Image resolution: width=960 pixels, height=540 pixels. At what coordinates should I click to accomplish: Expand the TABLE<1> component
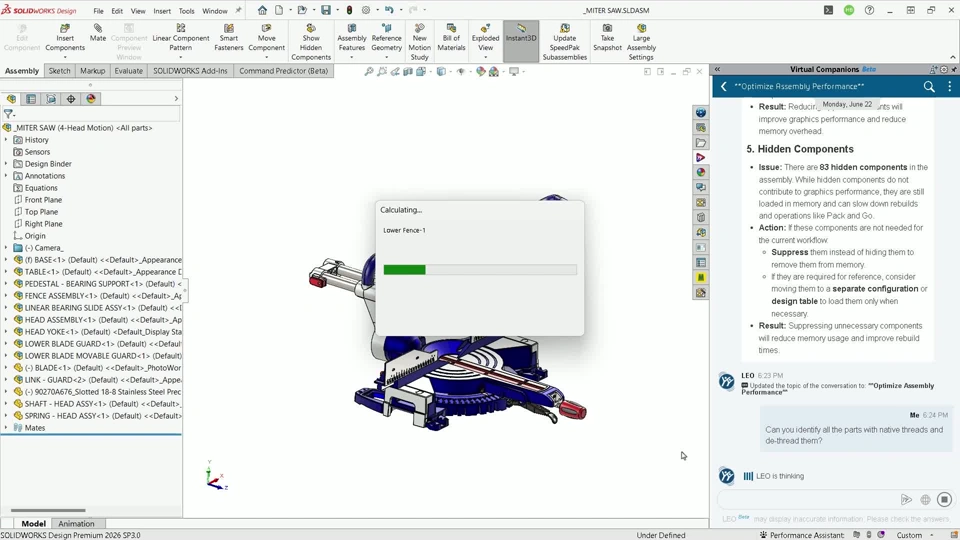6,272
